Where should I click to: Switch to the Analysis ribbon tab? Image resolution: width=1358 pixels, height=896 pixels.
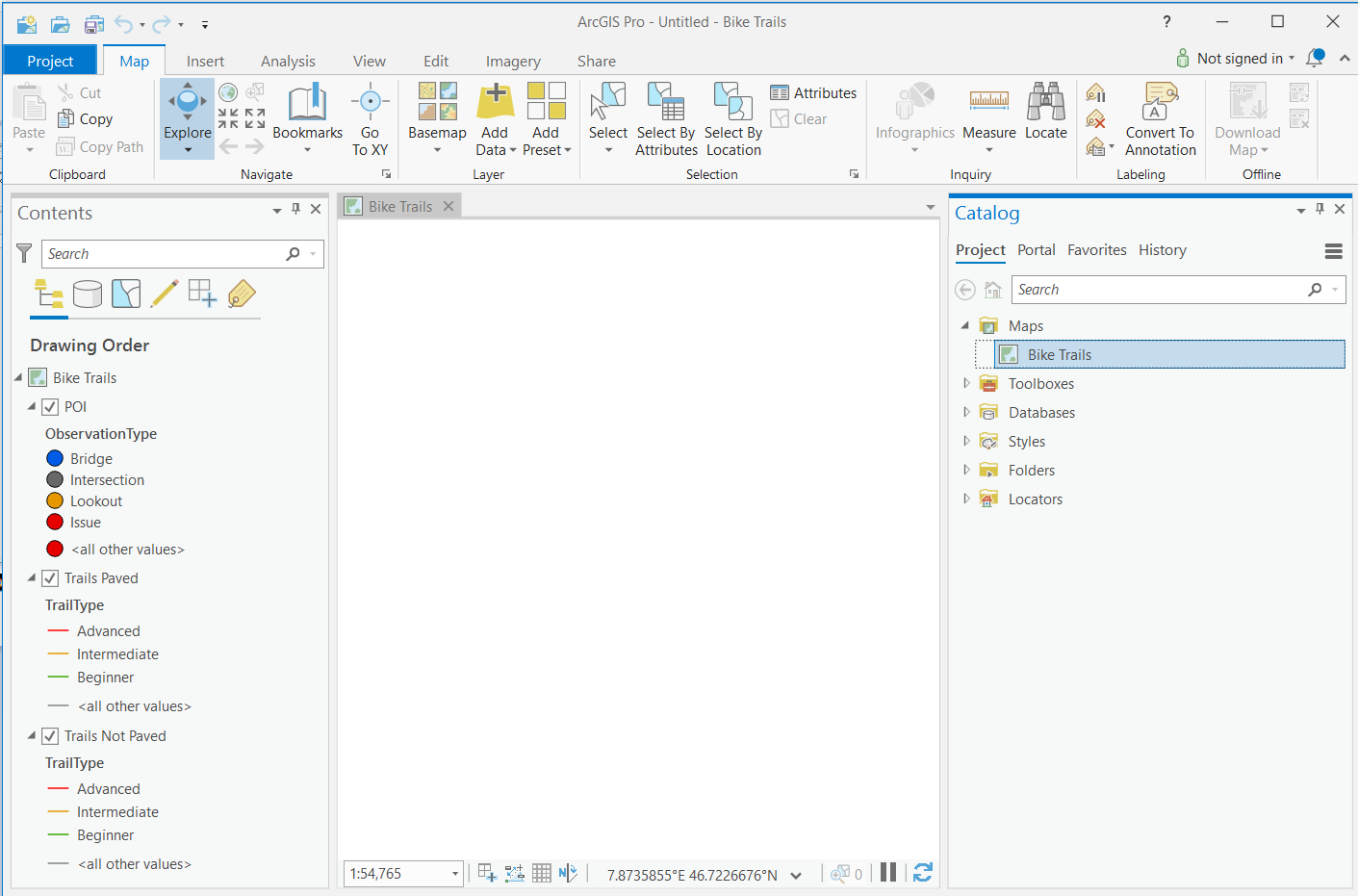coord(288,61)
